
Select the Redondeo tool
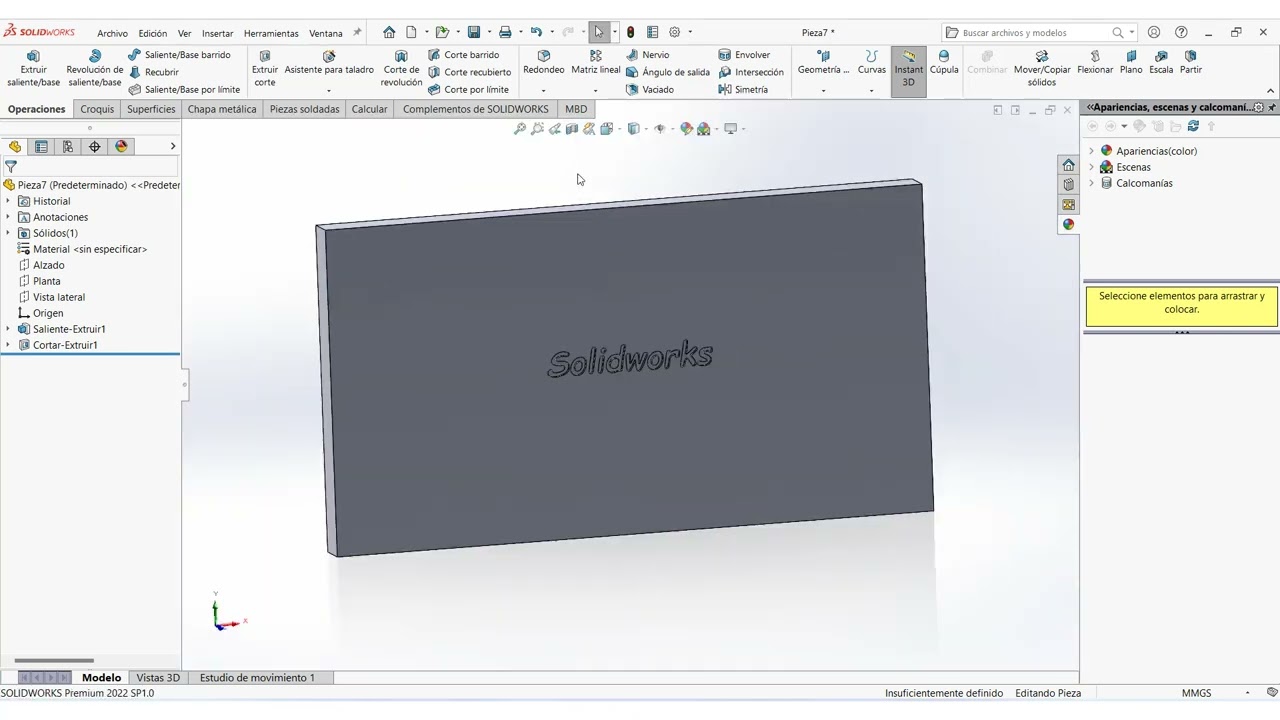[544, 63]
